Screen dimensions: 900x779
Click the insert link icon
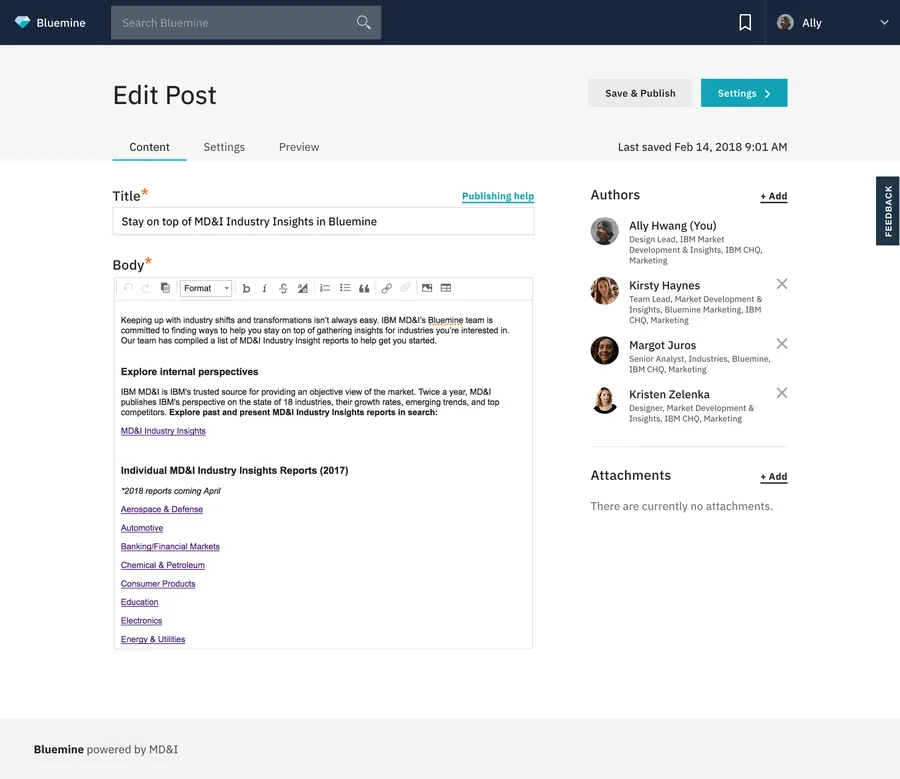(x=386, y=288)
